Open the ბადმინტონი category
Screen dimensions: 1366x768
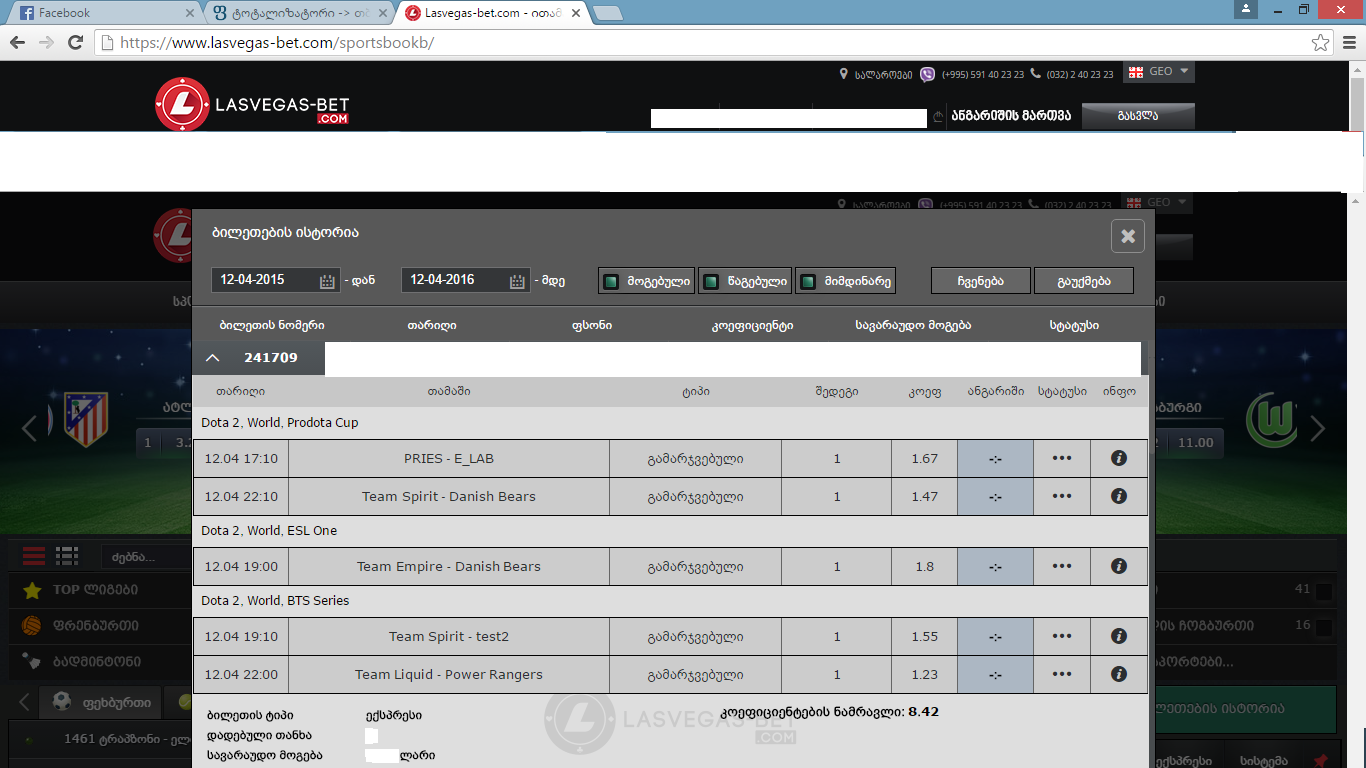(x=96, y=661)
